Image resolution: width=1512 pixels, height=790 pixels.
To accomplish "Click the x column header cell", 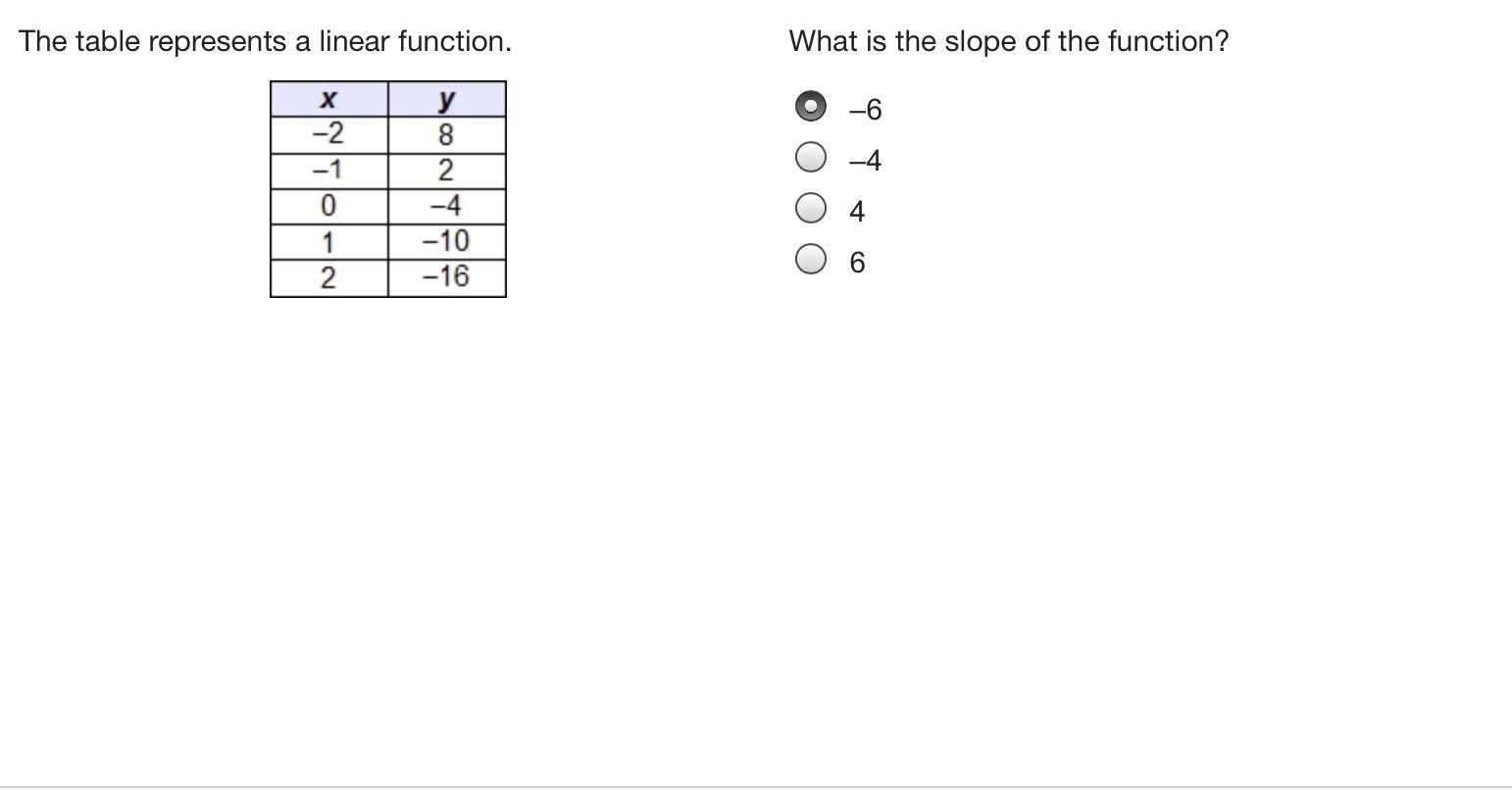I will (x=329, y=99).
